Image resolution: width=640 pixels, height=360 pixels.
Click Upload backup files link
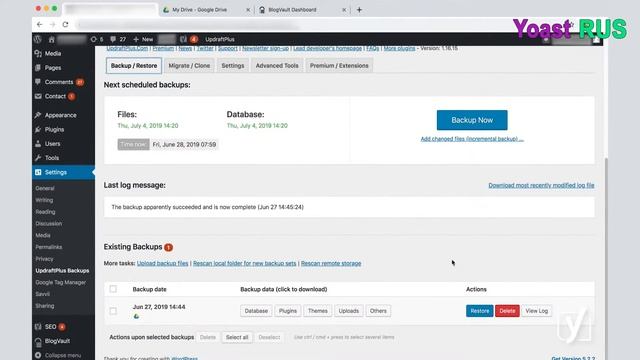pyautogui.click(x=162, y=264)
